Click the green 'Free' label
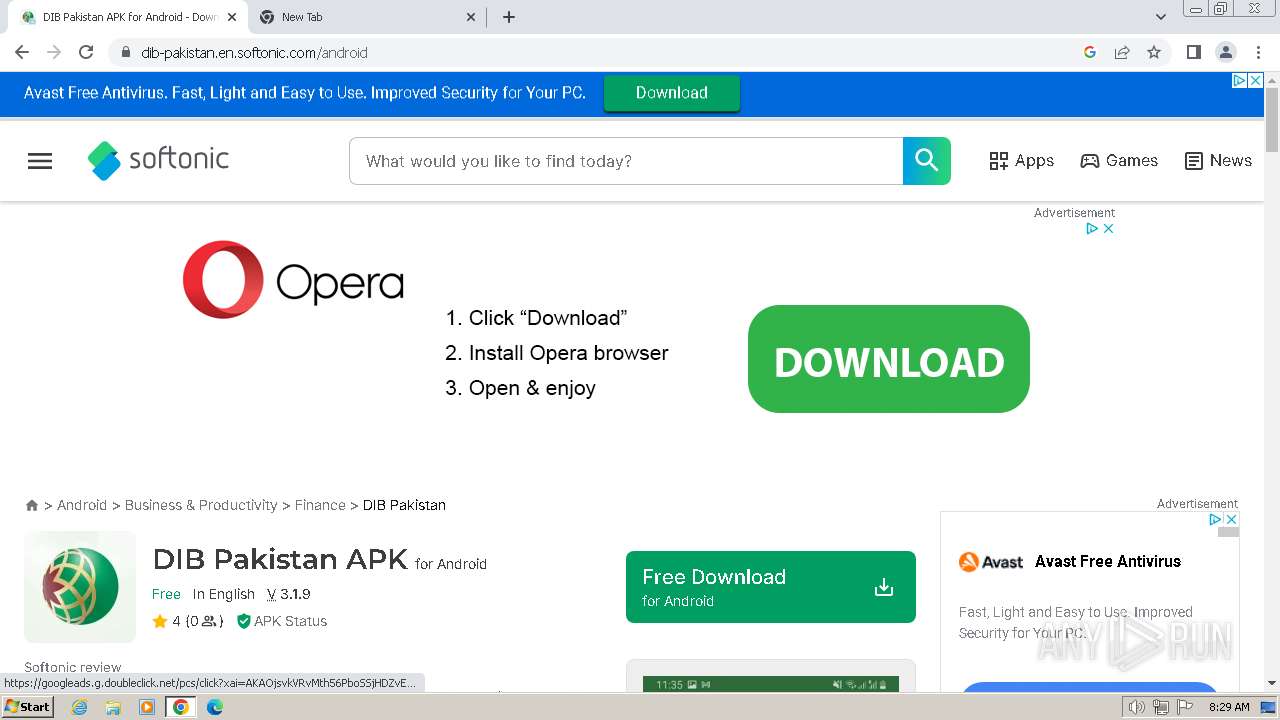Screen dimensions: 1280x720 click(166, 594)
